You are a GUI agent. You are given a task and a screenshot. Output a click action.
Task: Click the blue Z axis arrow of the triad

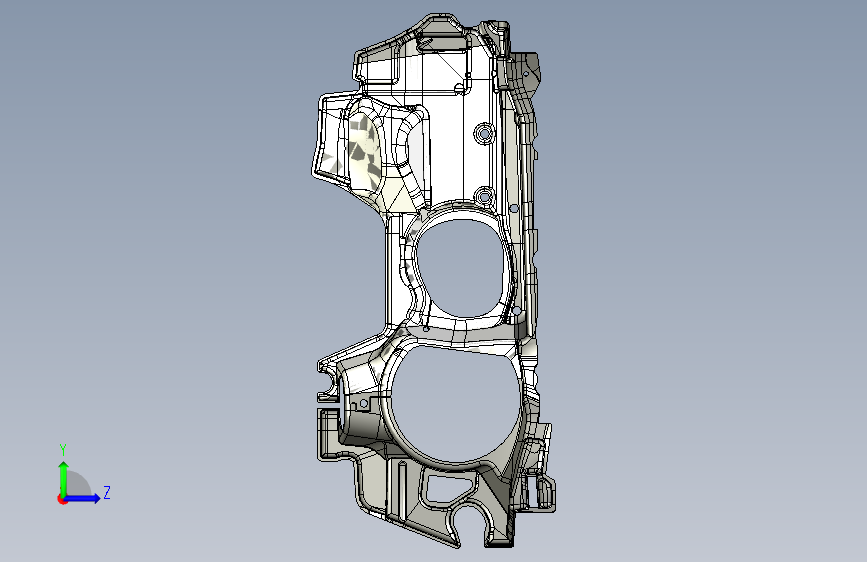(x=82, y=498)
